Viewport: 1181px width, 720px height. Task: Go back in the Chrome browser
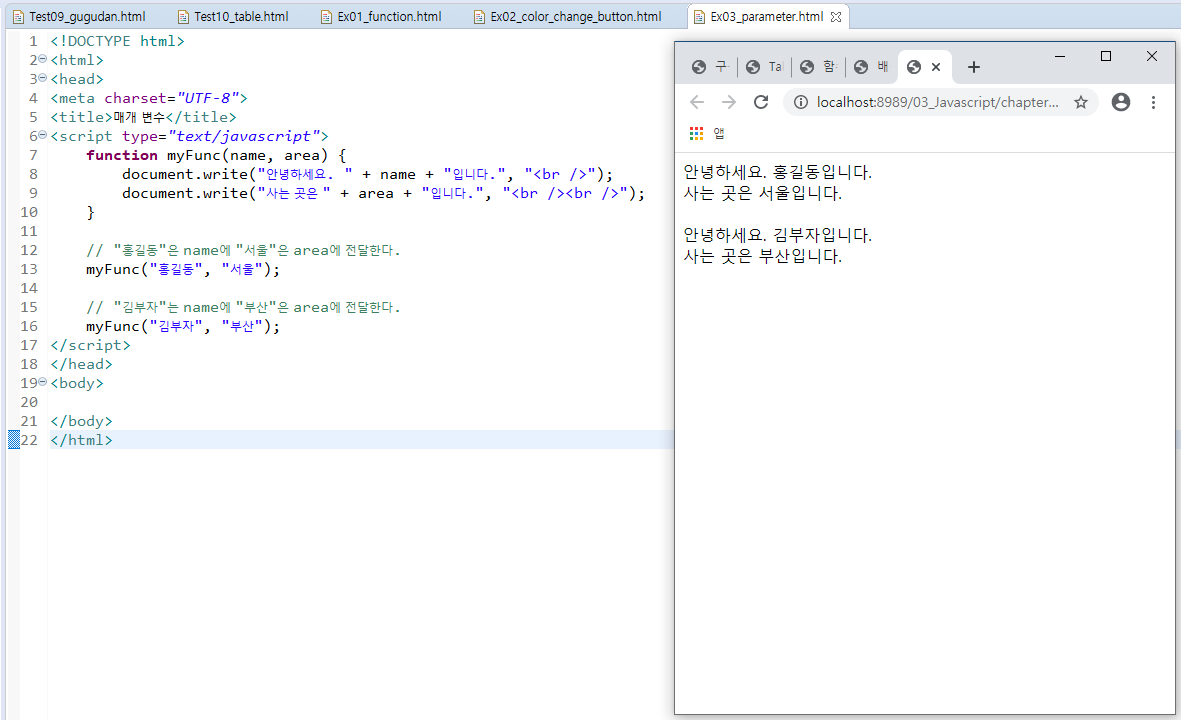point(697,102)
